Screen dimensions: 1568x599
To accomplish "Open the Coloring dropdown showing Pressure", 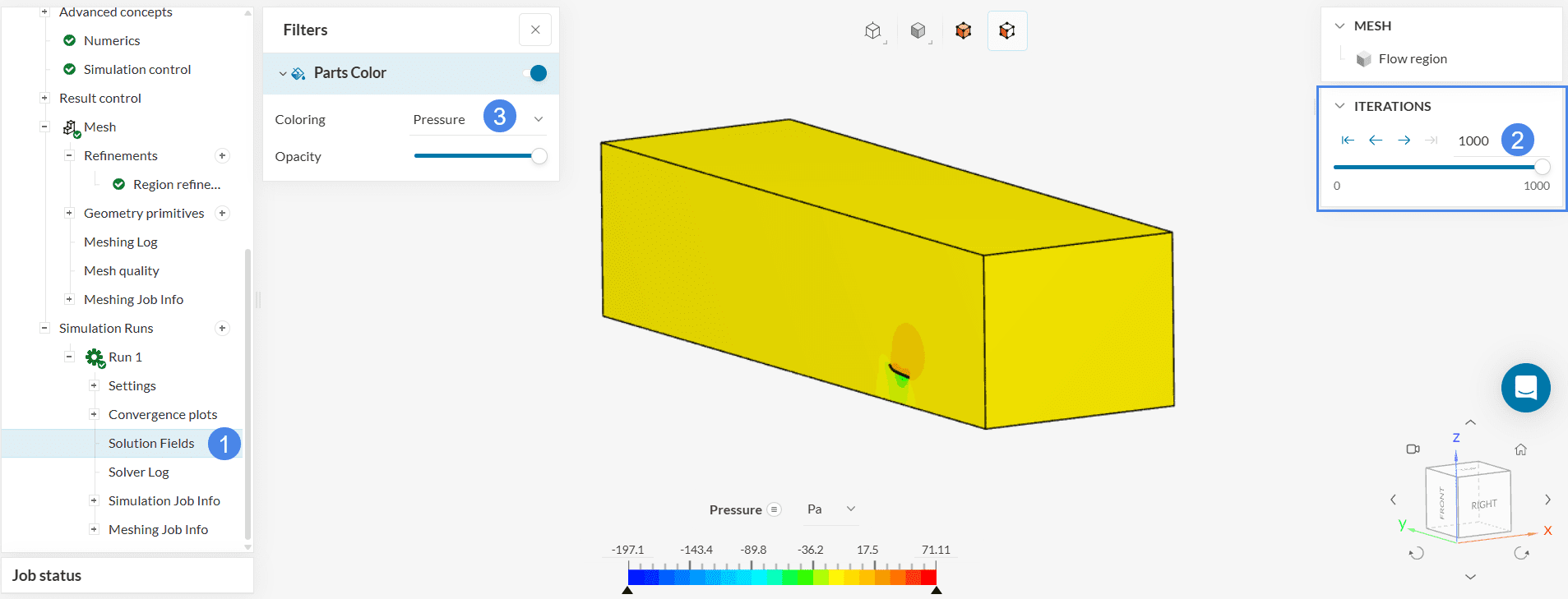I will pyautogui.click(x=539, y=120).
